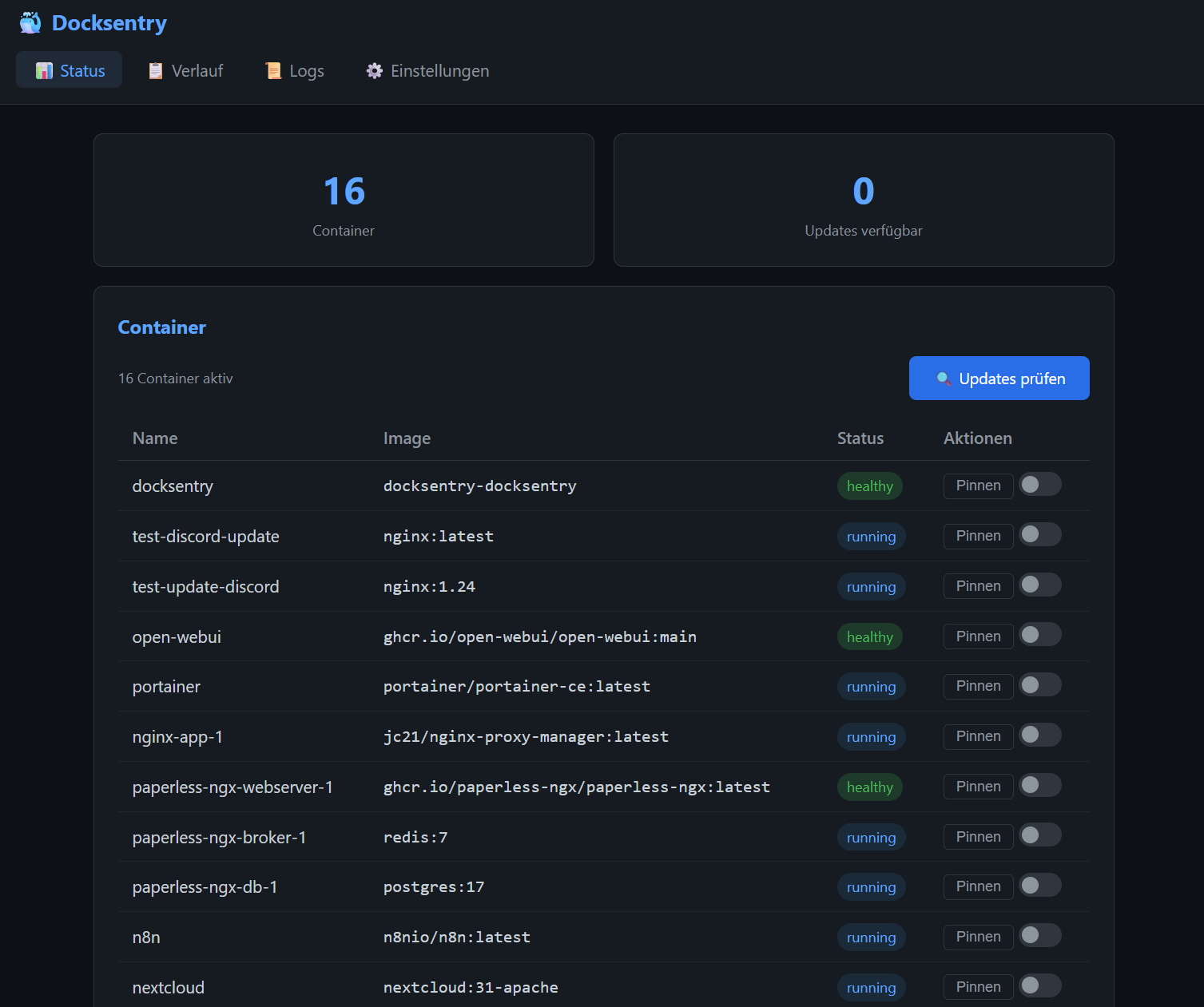Click the 0 Updates verfügbar card
1204x1007 pixels.
(864, 200)
